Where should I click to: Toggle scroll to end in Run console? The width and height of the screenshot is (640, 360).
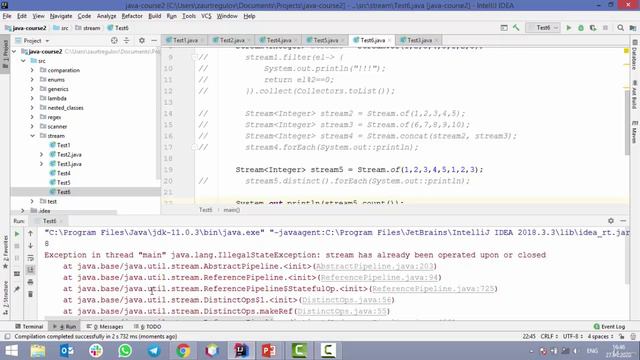(x=30, y=270)
